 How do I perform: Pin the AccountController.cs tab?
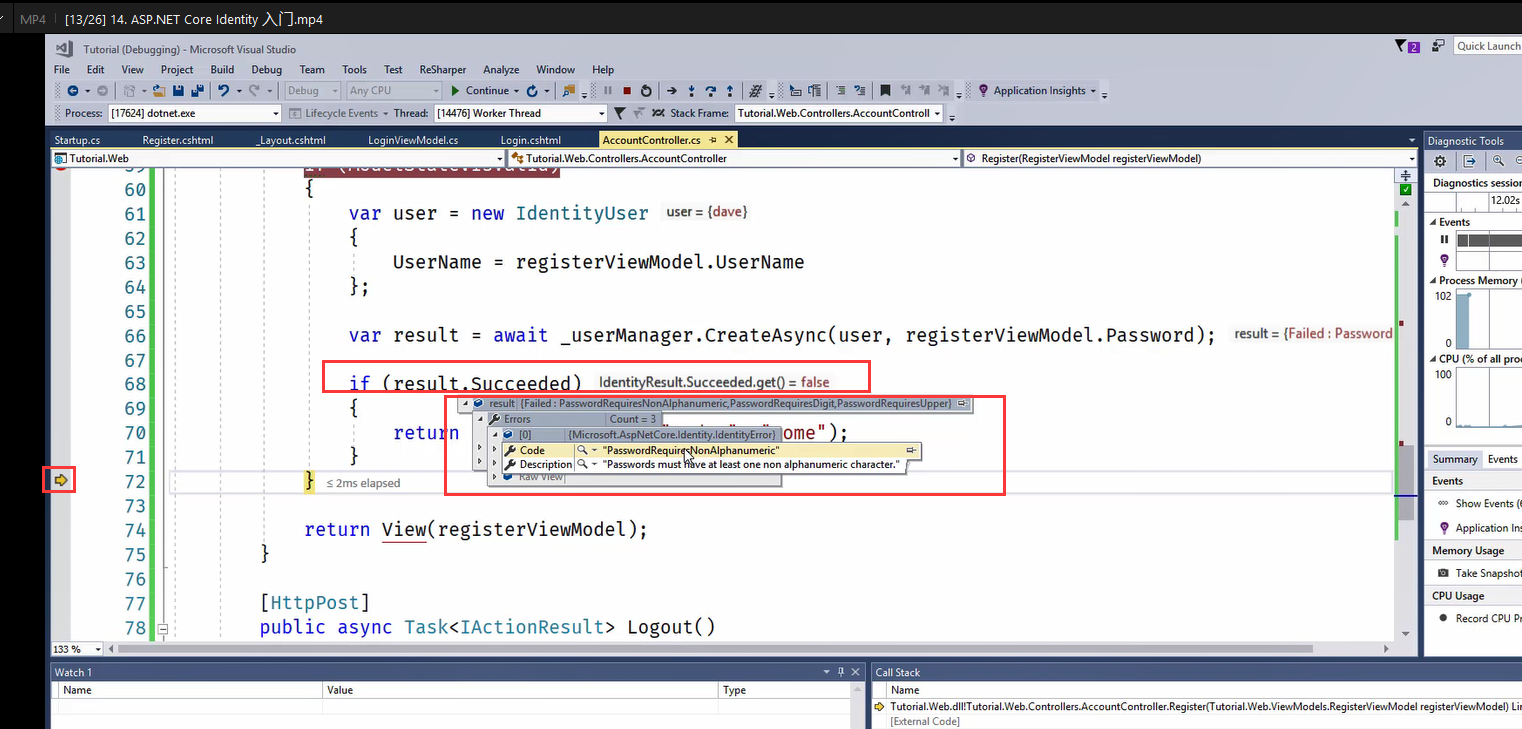(713, 140)
